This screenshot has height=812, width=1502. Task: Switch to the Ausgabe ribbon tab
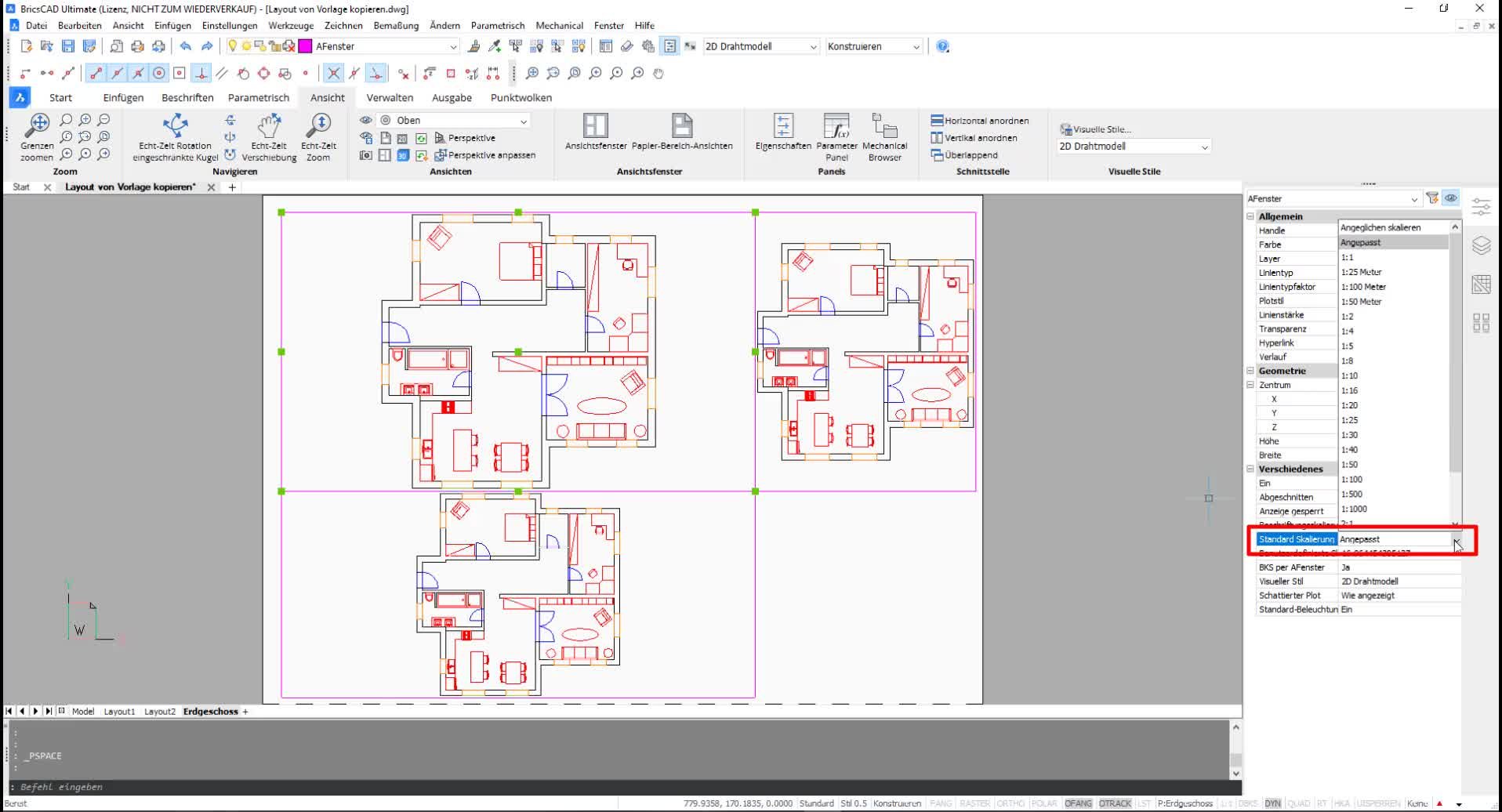[x=452, y=97]
